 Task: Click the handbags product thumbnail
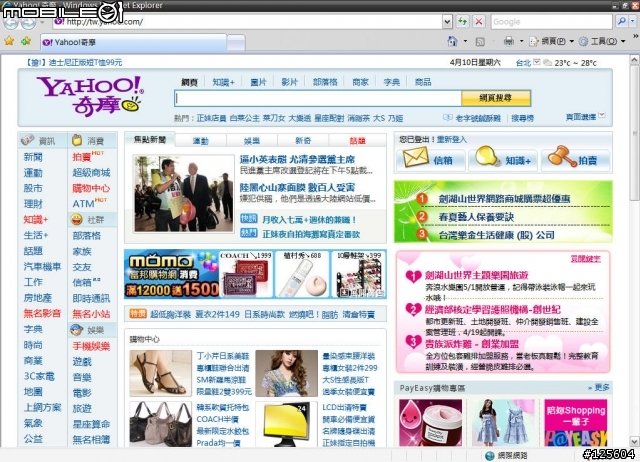pos(160,424)
